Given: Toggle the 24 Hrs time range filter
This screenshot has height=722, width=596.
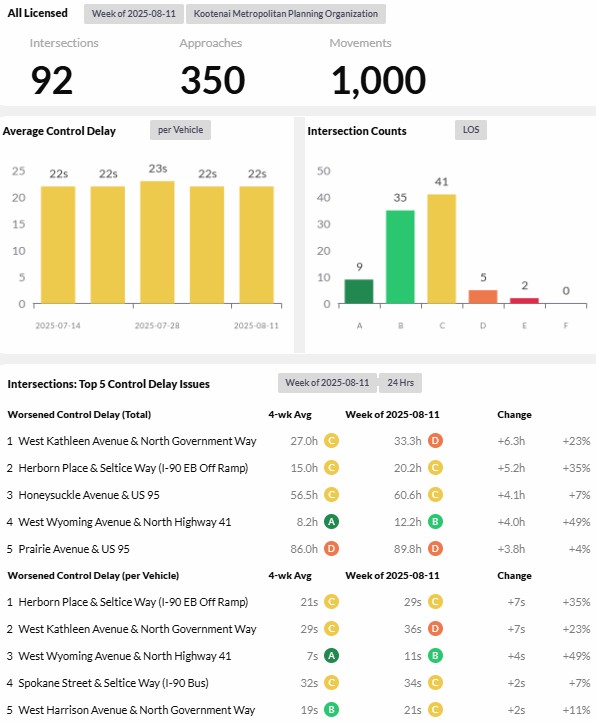Looking at the screenshot, I should [x=400, y=383].
